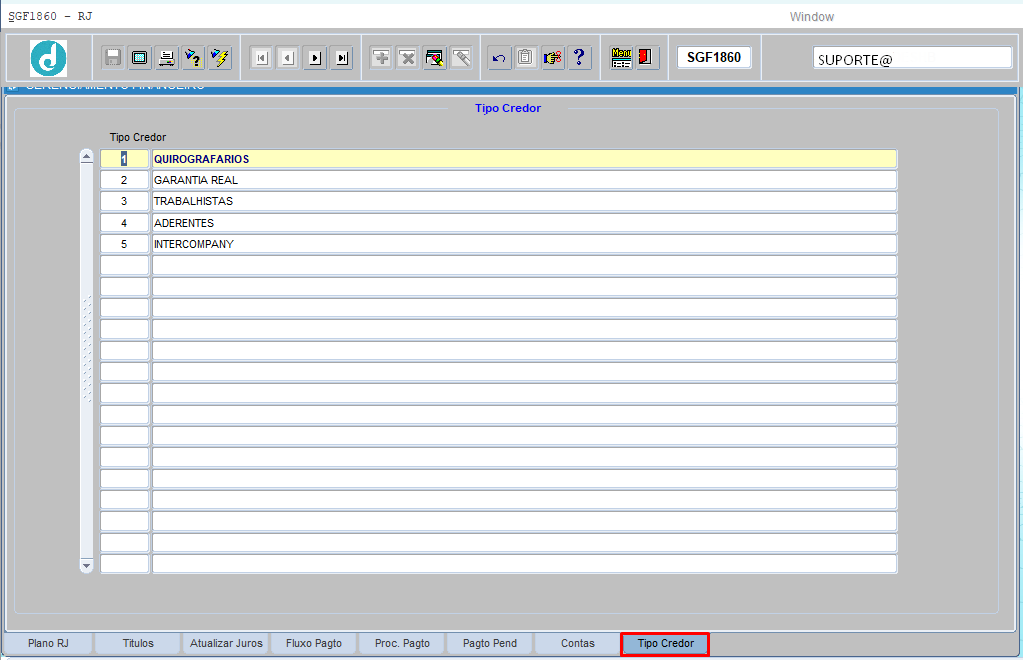Select the Atualizar Juros tab
1023x660 pixels.
coord(226,644)
